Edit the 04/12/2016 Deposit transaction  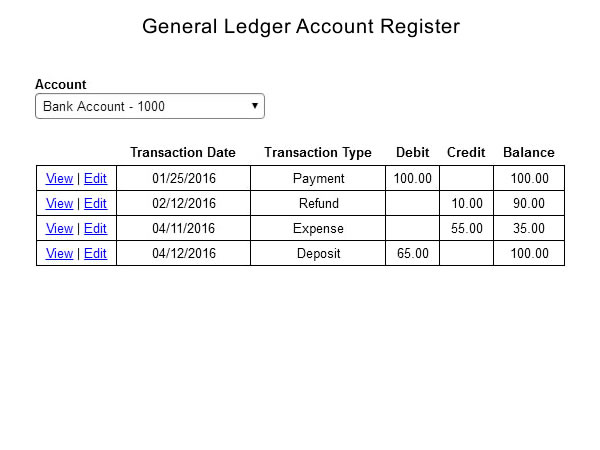pyautogui.click(x=95, y=253)
